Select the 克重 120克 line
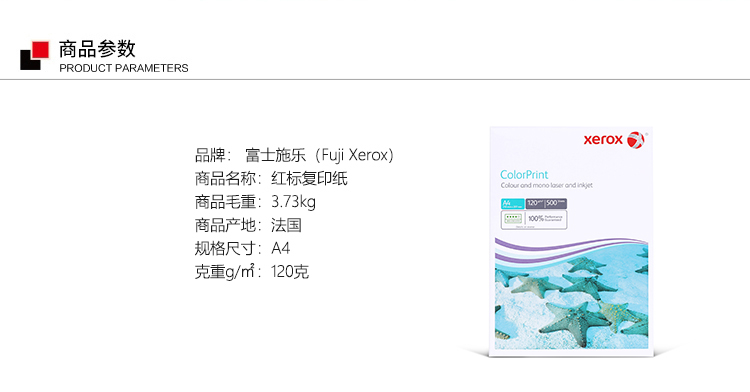The width and height of the screenshot is (750, 392). point(252,272)
